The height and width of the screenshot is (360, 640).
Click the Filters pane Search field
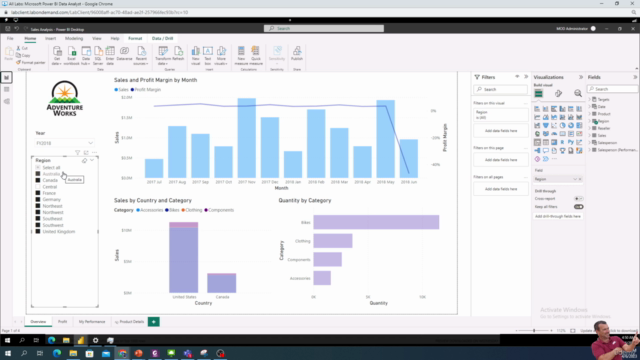coord(501,89)
